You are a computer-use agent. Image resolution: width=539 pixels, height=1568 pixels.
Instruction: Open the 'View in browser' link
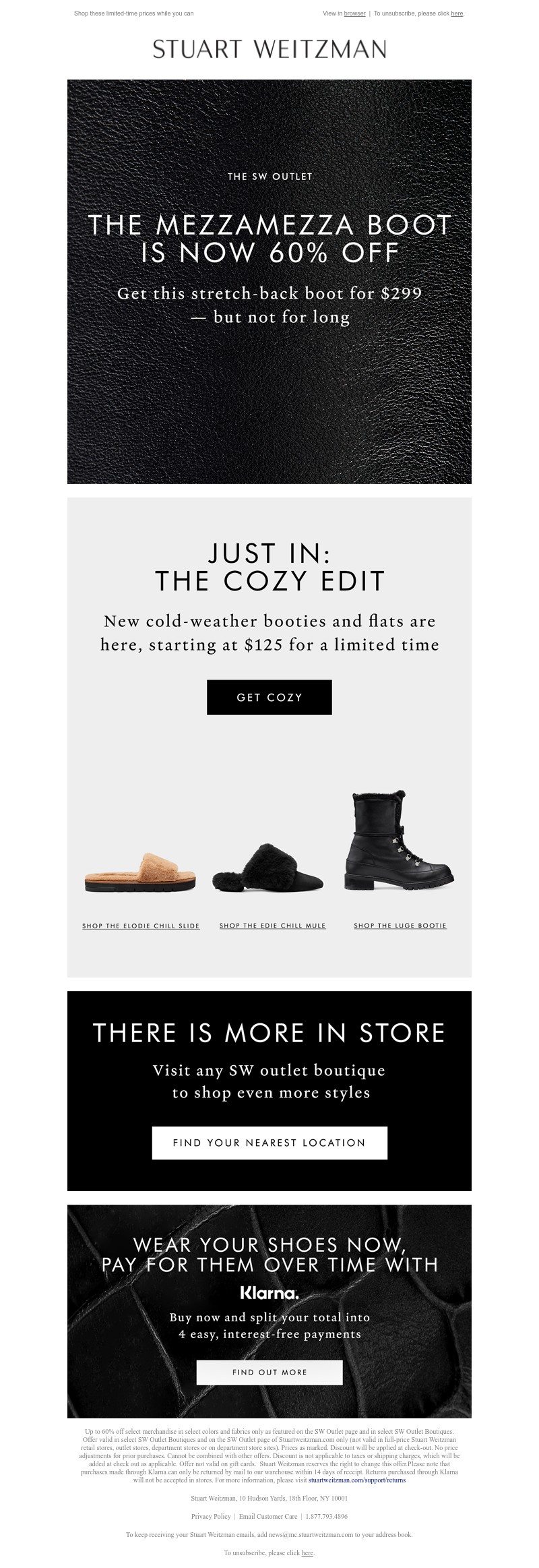[x=354, y=13]
